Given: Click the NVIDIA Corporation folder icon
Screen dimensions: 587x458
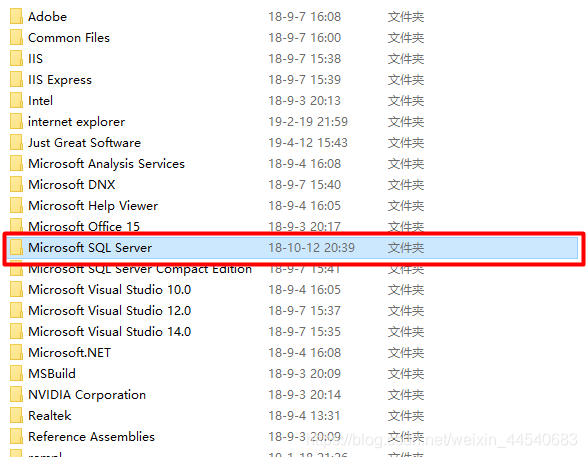Looking at the screenshot, I should tap(16, 394).
